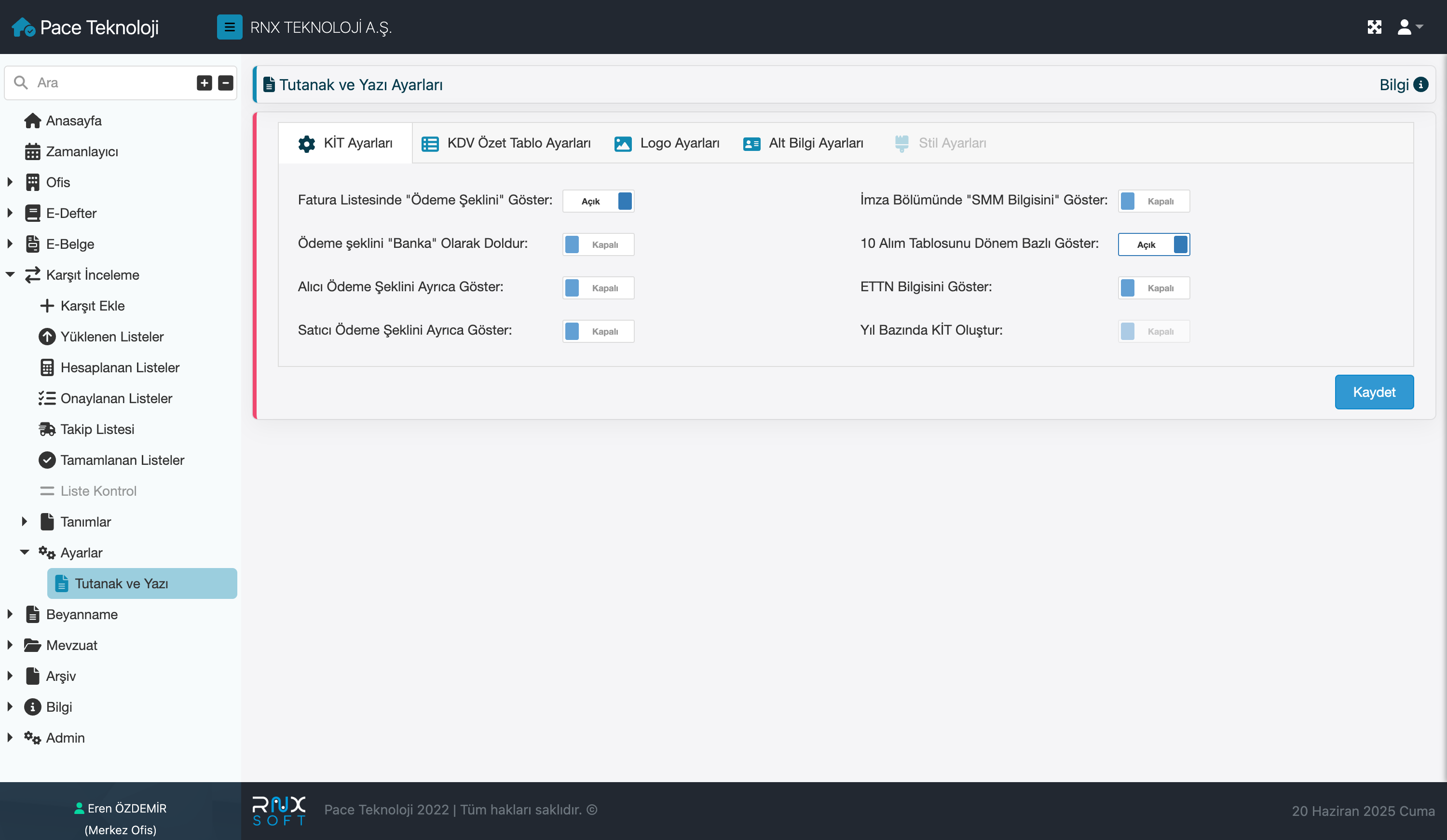Collapse the Ayarlar tree section
This screenshot has height=840, width=1447.
tap(24, 552)
